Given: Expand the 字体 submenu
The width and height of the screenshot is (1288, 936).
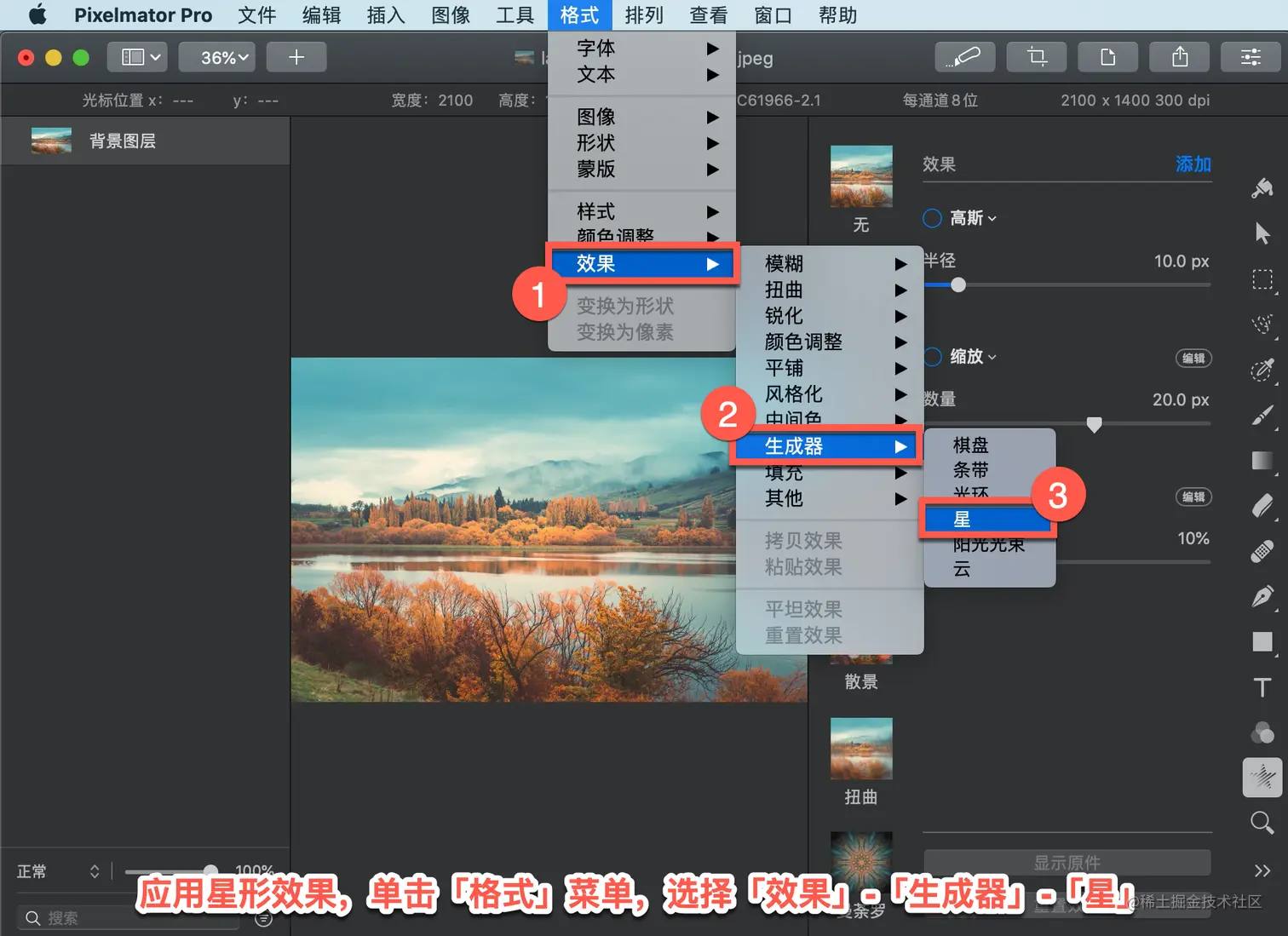Looking at the screenshot, I should [642, 49].
